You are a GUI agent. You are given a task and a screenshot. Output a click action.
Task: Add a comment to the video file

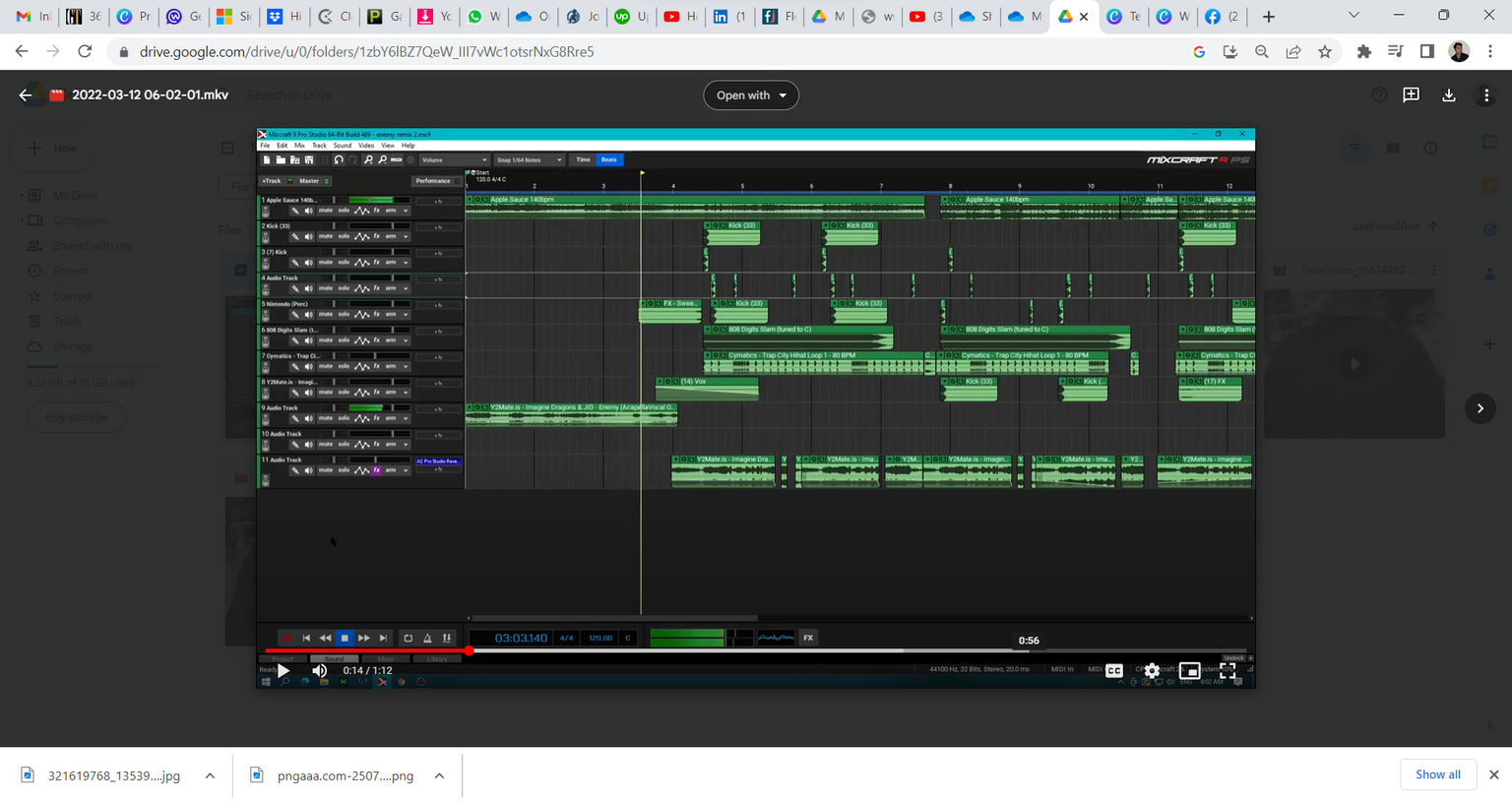(1411, 95)
